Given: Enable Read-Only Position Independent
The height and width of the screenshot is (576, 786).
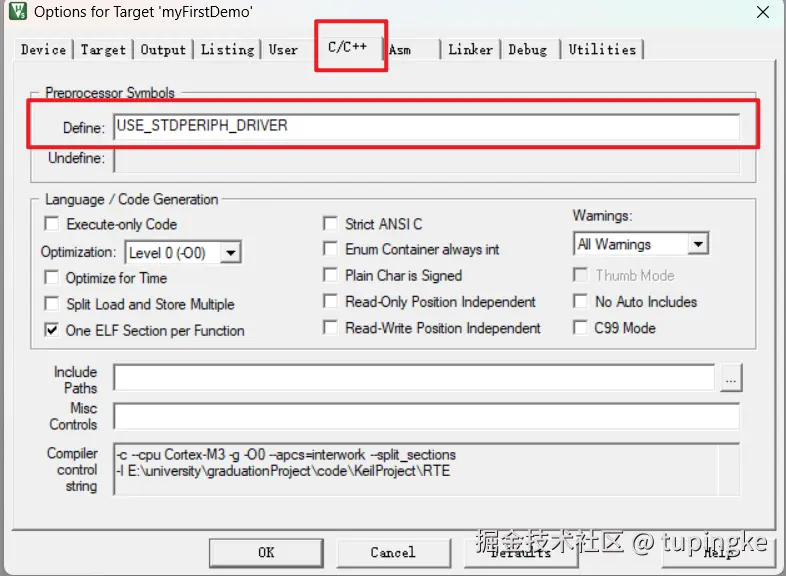Looking at the screenshot, I should [x=330, y=301].
